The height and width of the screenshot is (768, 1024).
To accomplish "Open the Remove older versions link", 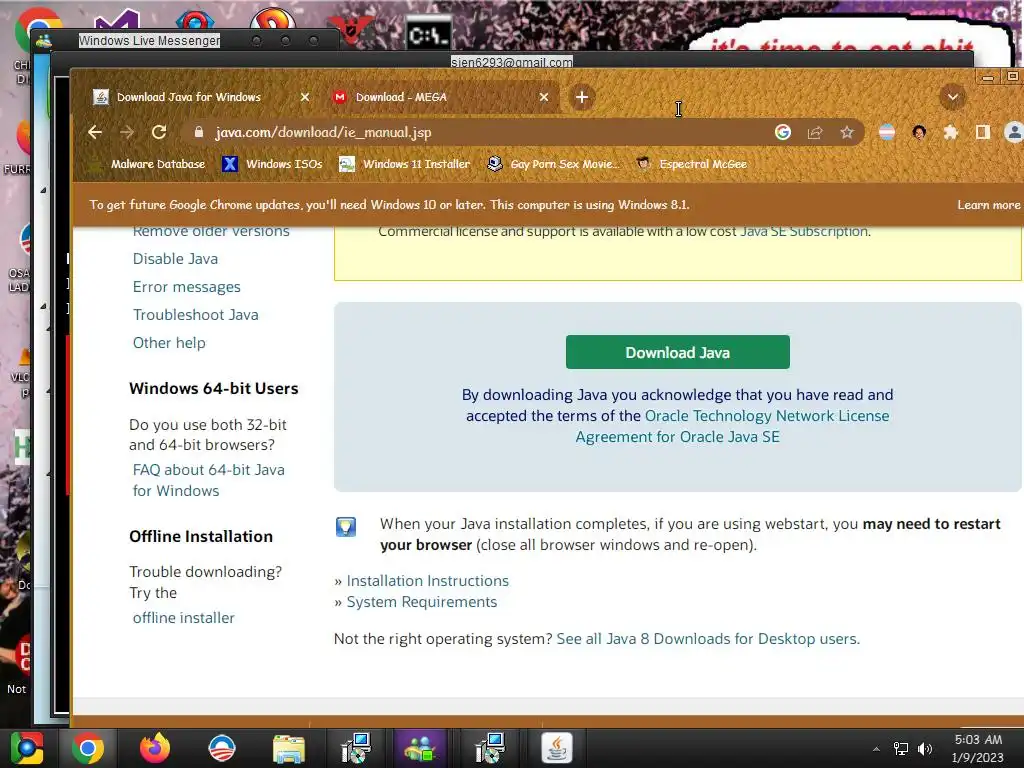I will 210,231.
